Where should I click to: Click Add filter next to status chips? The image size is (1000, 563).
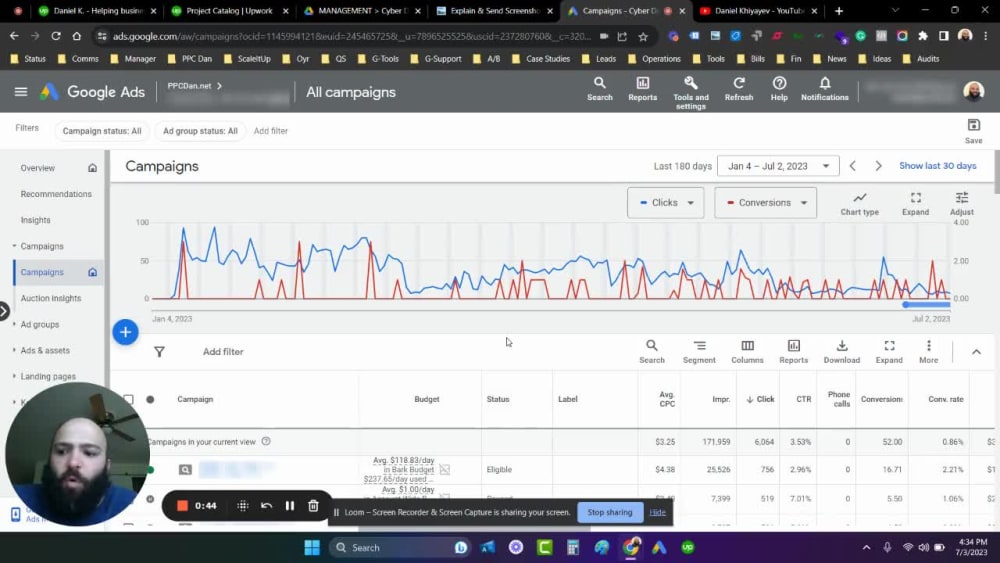pyautogui.click(x=270, y=131)
